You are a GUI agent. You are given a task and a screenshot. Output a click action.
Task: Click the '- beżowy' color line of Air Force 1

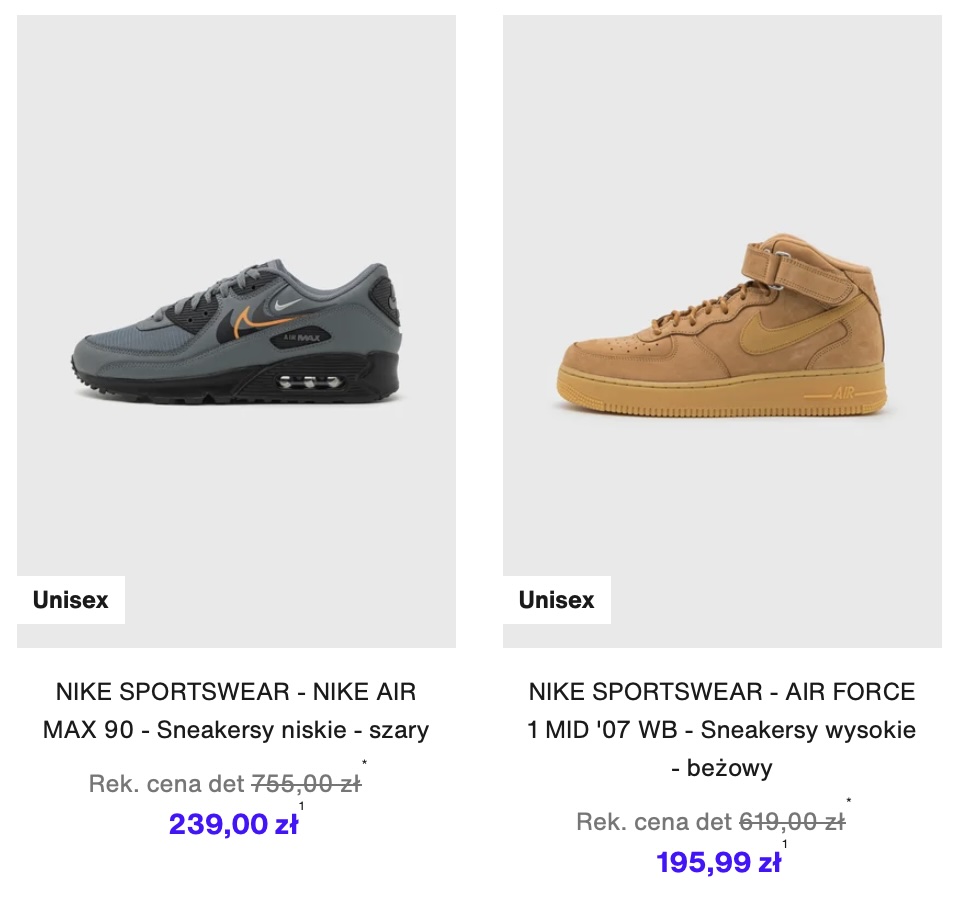click(722, 768)
